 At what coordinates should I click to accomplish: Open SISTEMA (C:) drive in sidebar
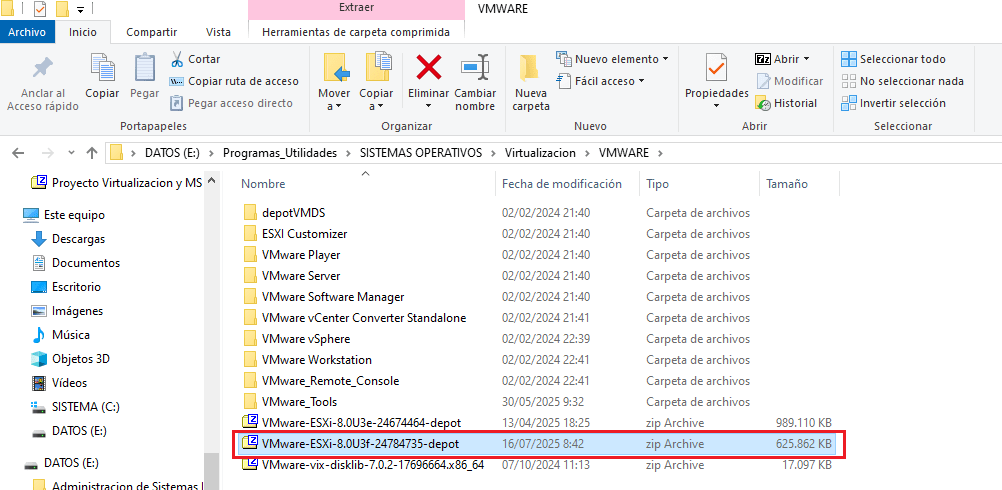tap(75, 407)
